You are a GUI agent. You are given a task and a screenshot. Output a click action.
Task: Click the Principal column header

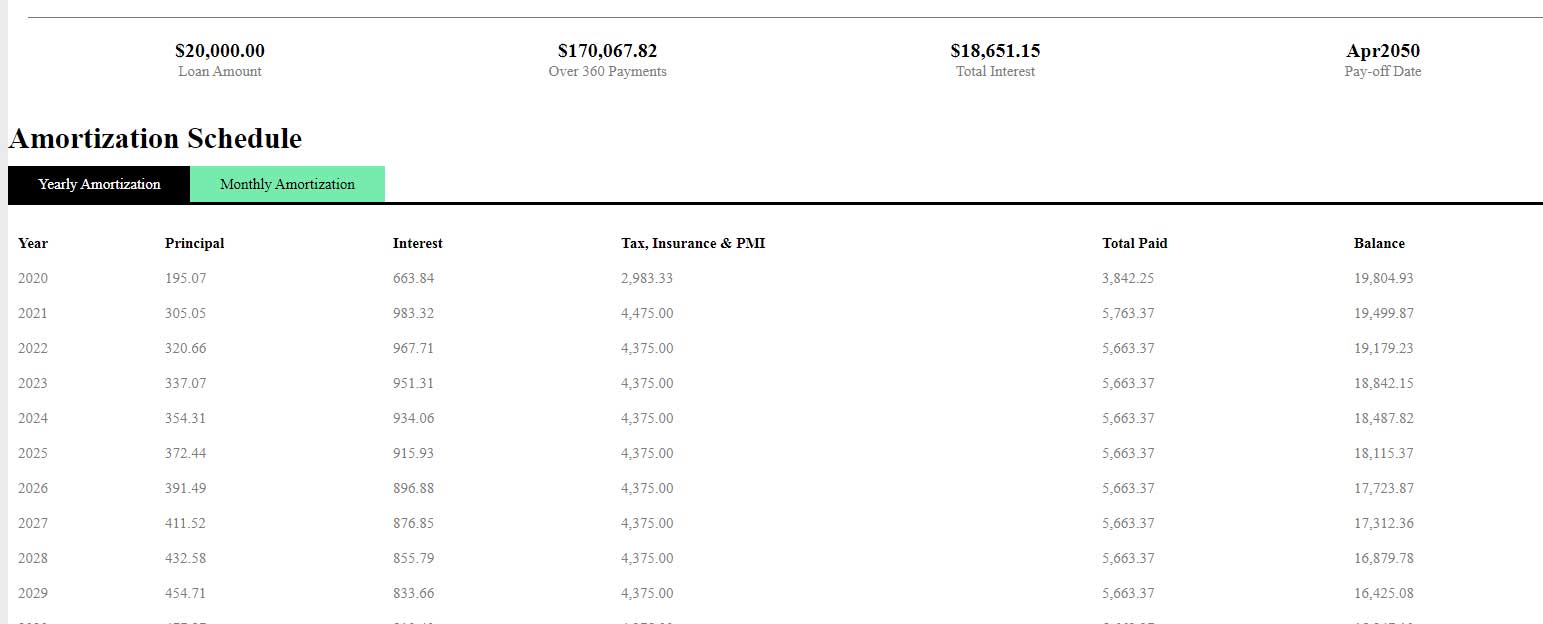click(194, 243)
